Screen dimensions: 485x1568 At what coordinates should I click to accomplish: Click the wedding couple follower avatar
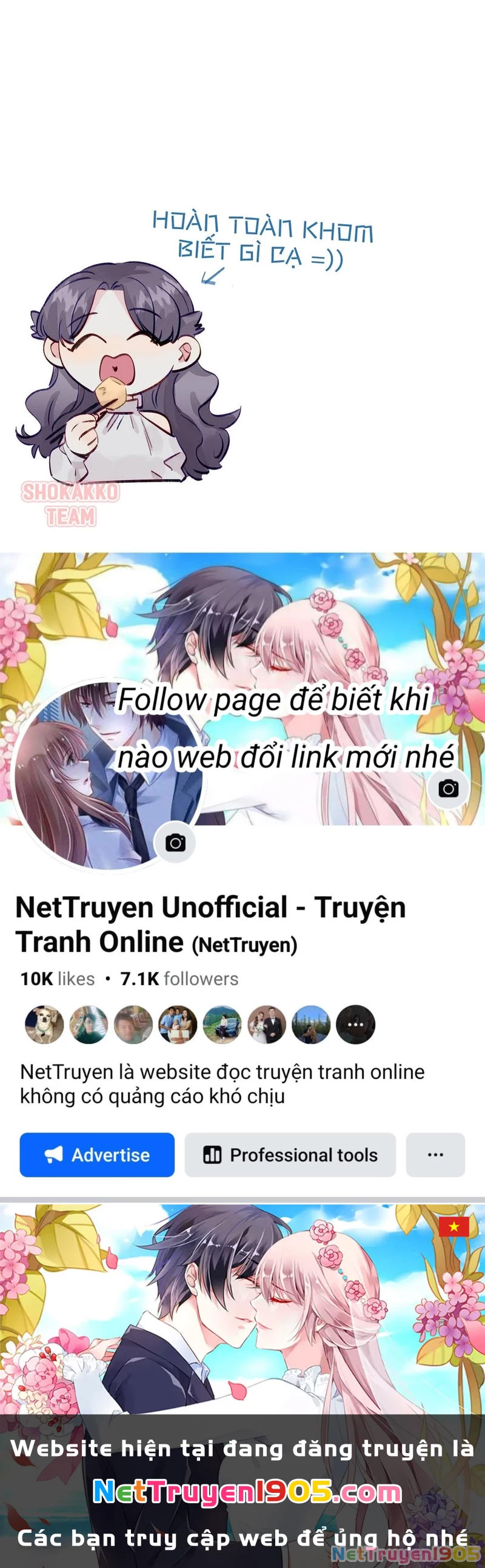click(266, 1025)
